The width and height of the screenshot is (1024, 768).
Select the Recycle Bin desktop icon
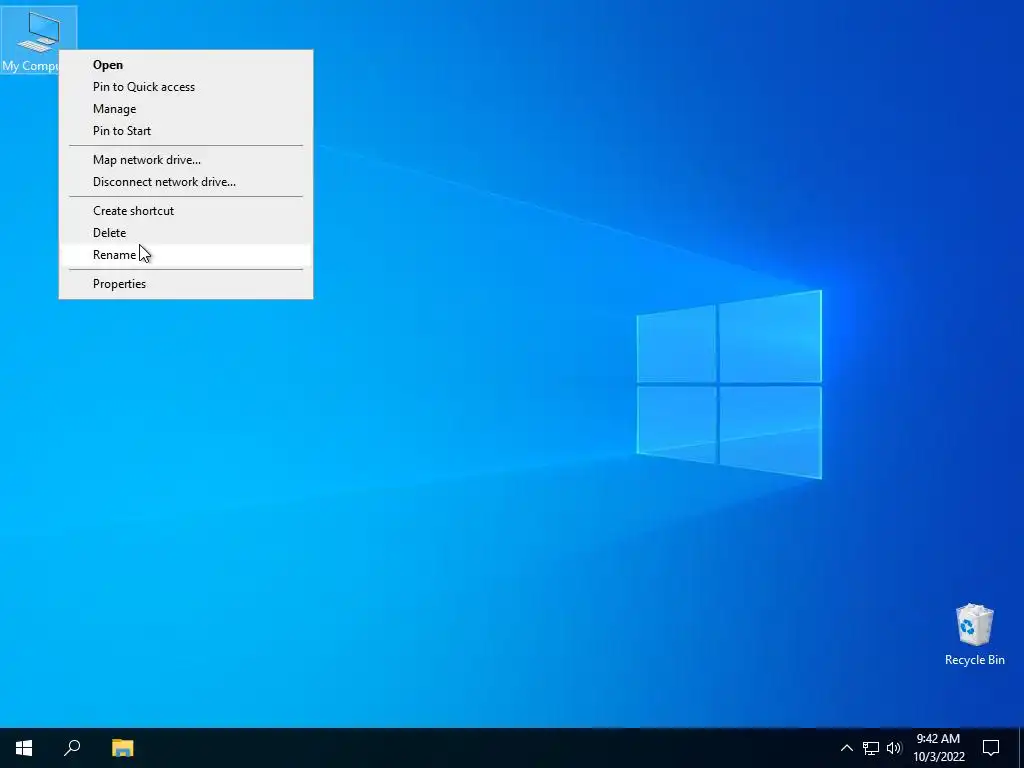974,635
